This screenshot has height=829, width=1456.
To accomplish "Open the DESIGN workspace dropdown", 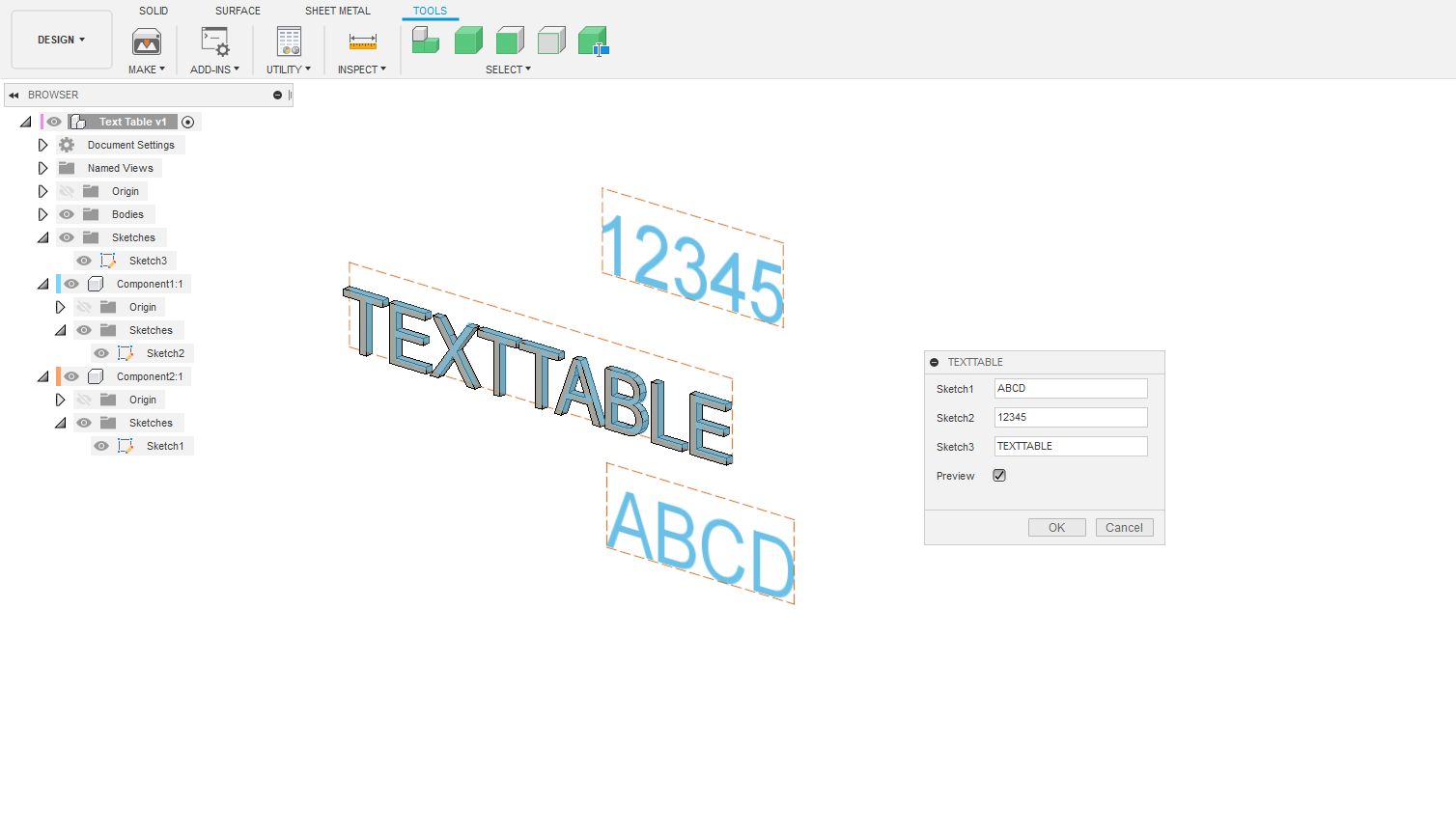I will 62,40.
